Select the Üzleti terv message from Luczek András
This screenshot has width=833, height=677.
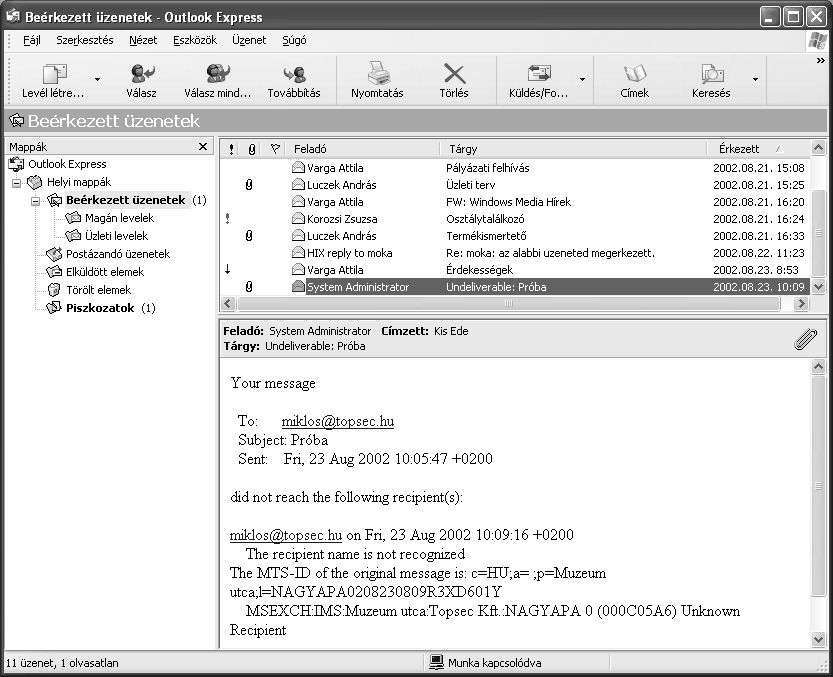[515, 185]
